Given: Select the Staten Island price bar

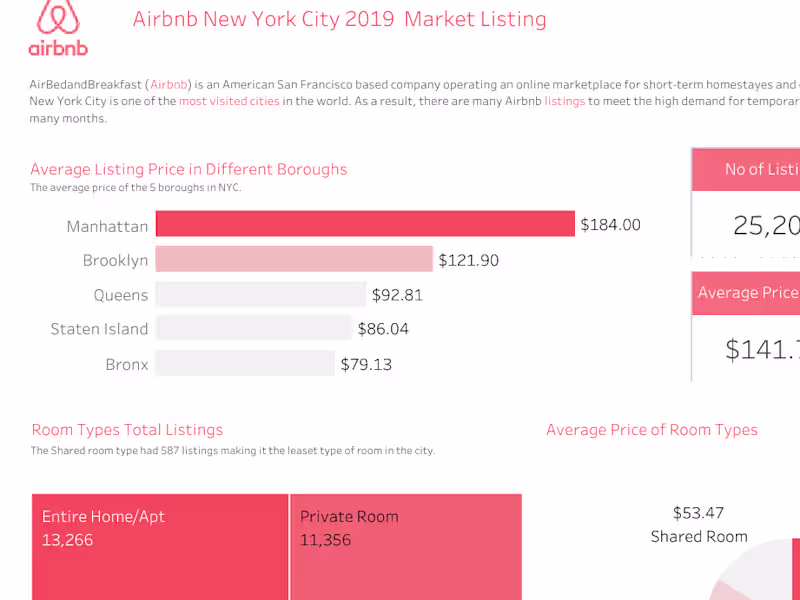Looking at the screenshot, I should click(254, 329).
